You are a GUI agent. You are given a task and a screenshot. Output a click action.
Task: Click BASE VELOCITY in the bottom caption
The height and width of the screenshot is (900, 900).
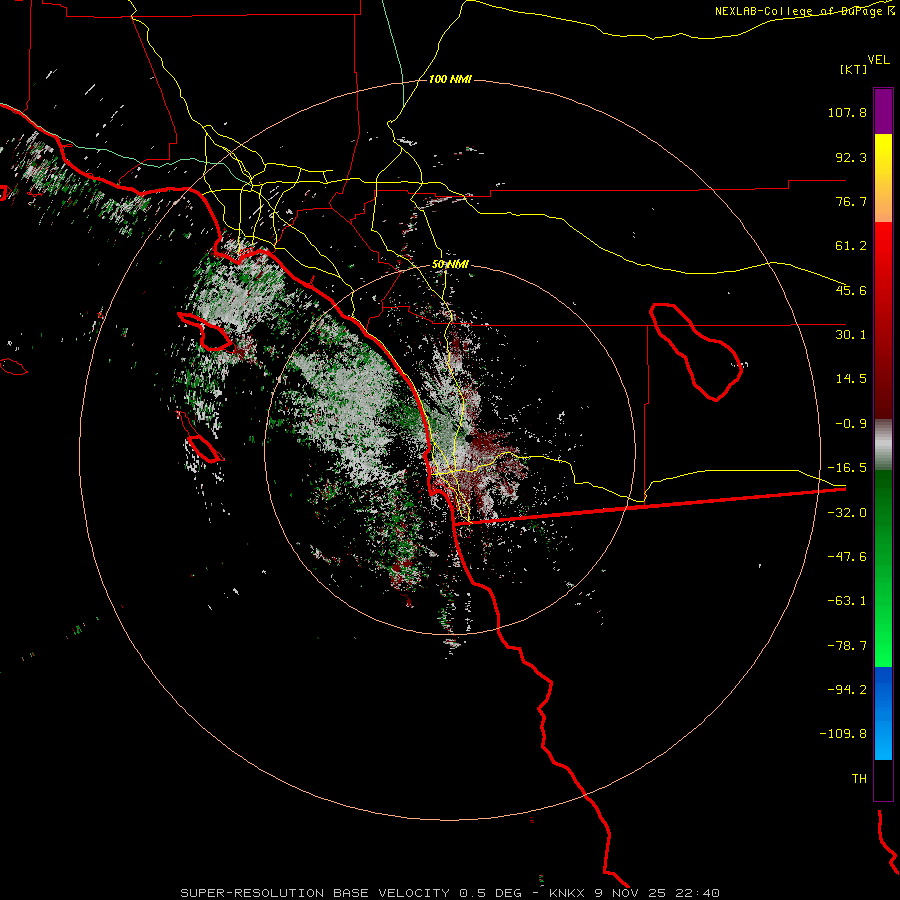391,893
